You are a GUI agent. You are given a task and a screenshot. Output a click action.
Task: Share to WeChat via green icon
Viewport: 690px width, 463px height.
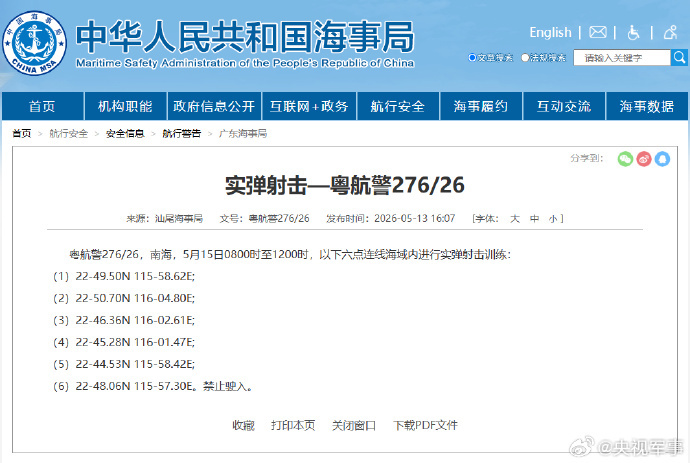[625, 159]
